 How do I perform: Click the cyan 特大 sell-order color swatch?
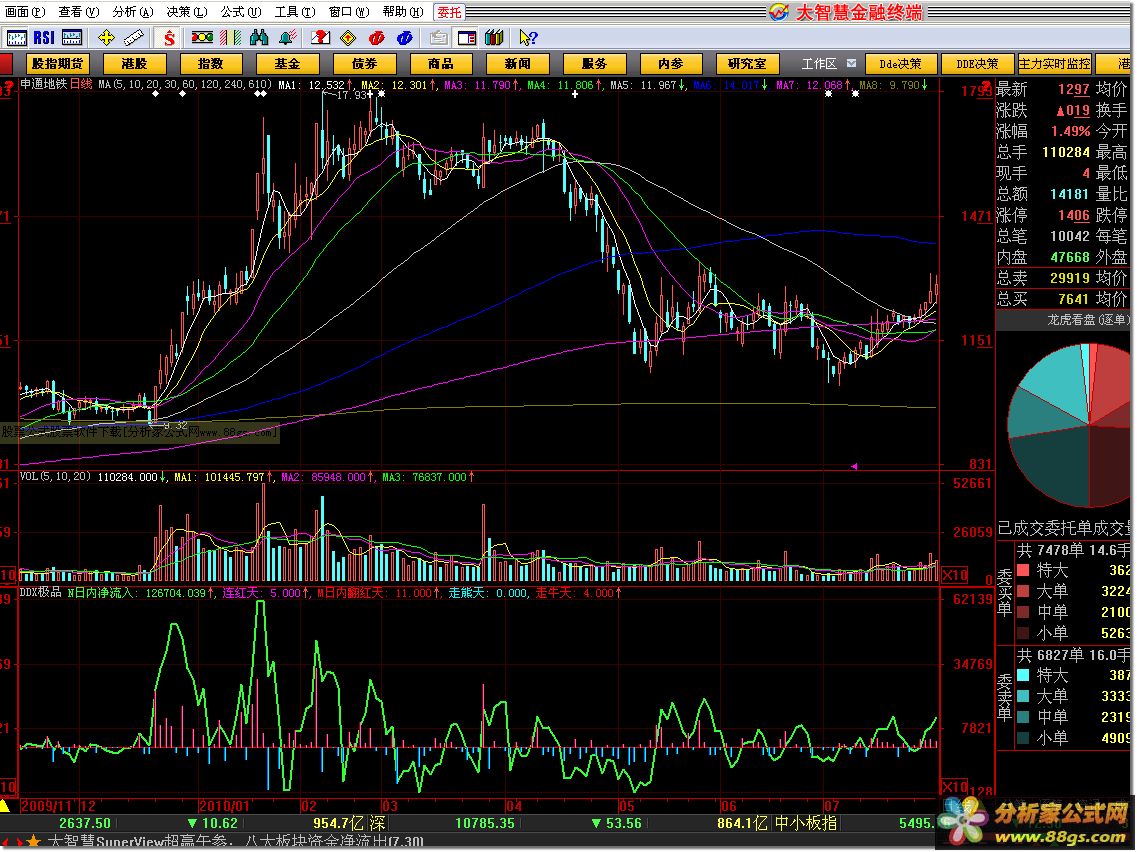(1024, 675)
